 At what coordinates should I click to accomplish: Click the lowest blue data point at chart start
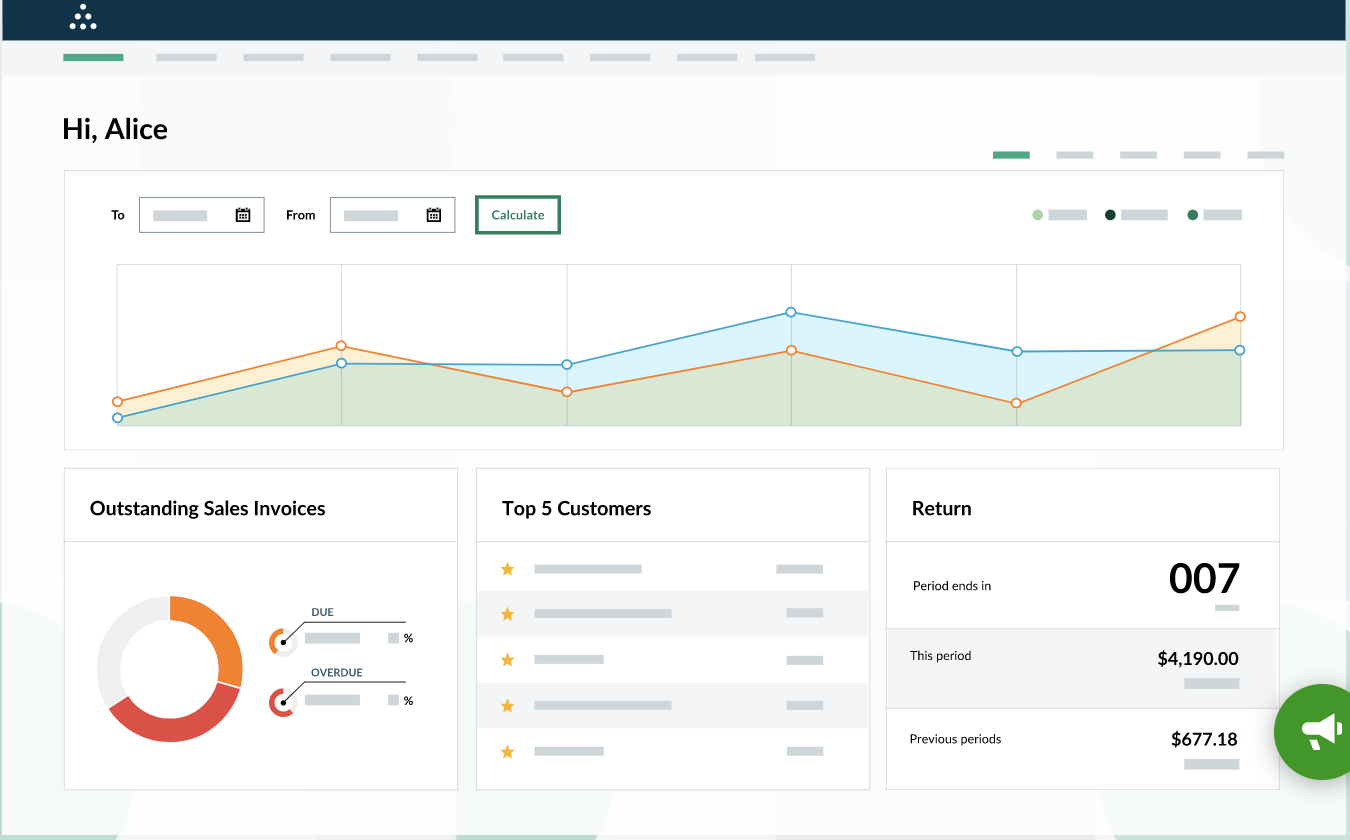click(118, 418)
